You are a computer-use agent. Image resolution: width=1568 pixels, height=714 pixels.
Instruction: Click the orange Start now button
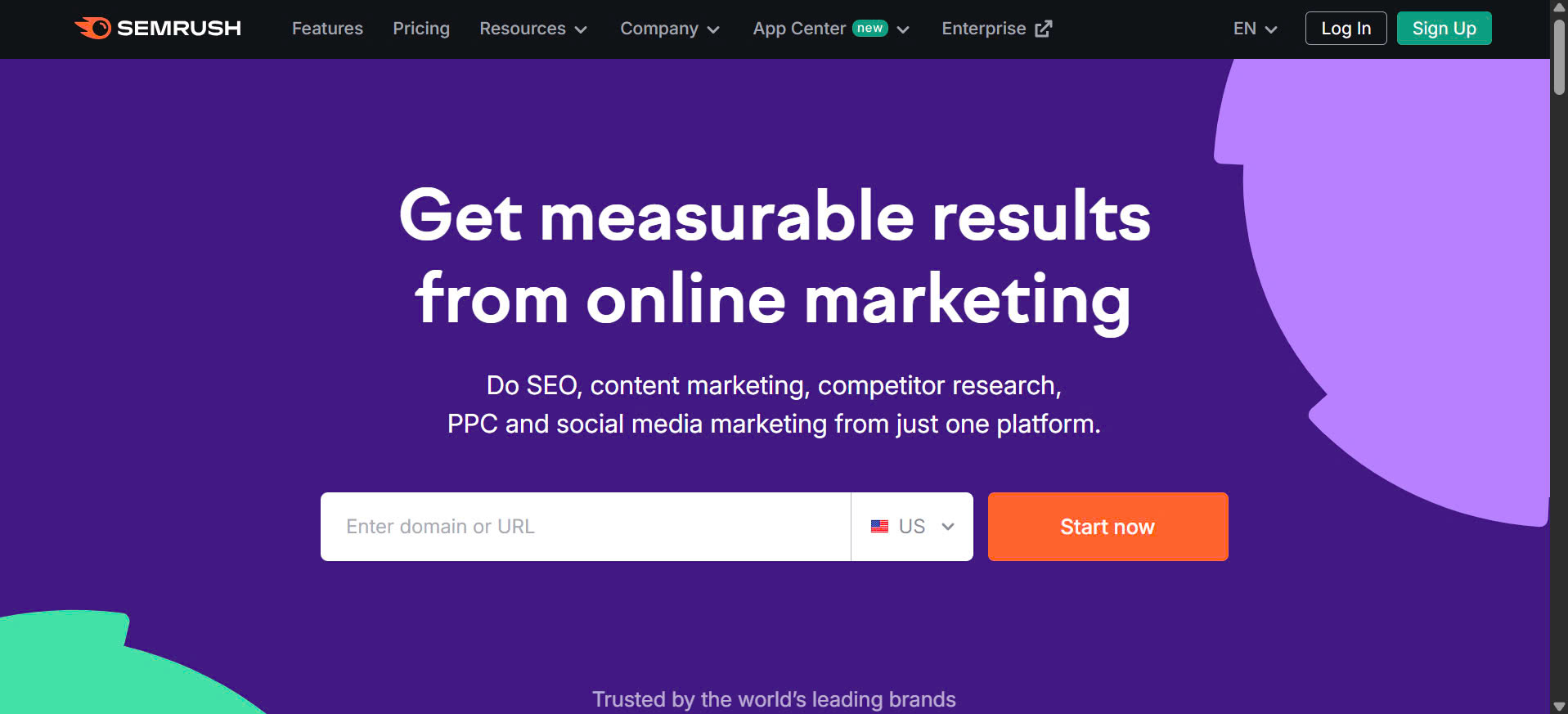1107,527
